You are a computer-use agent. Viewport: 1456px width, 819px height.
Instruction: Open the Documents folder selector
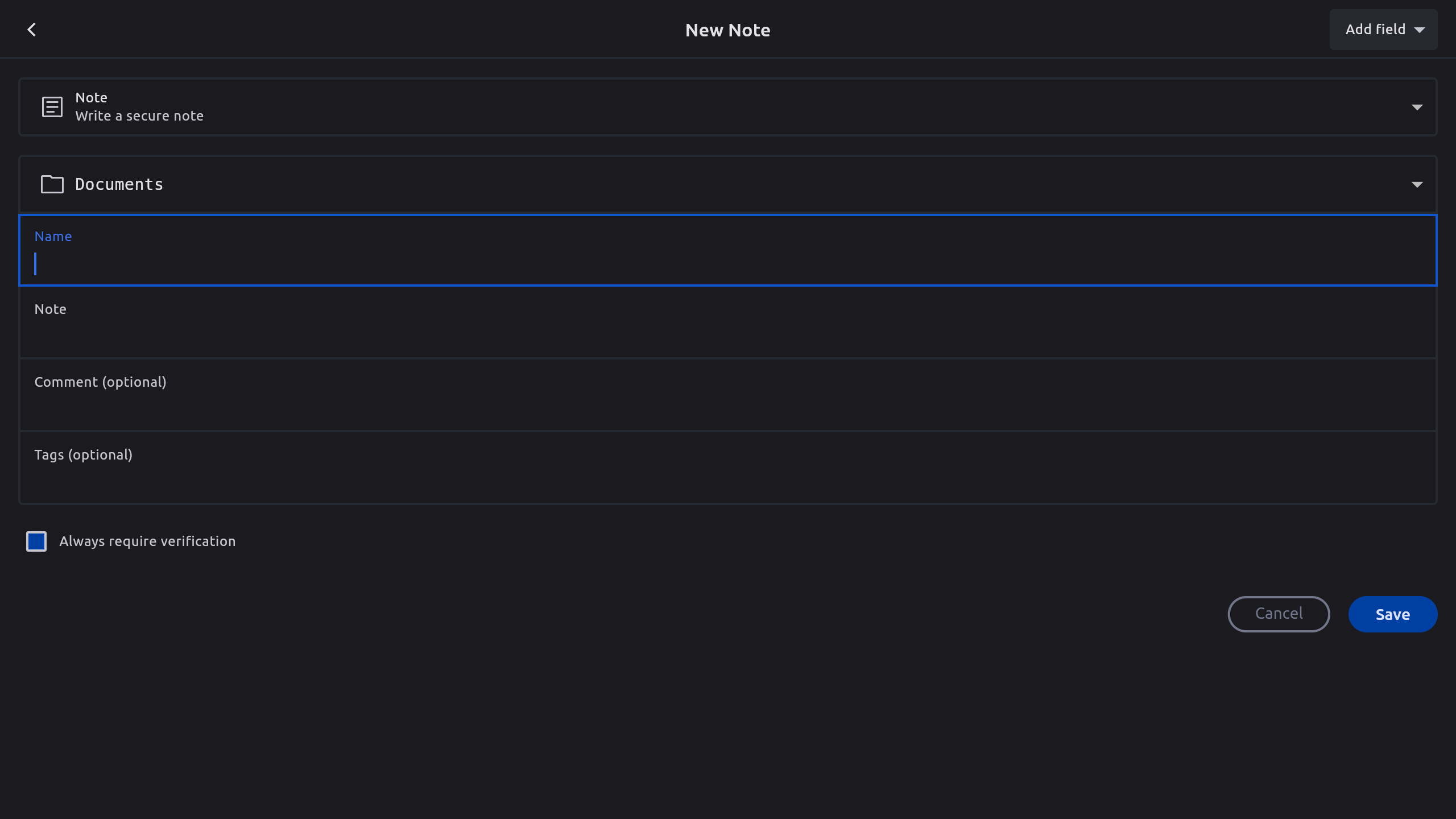click(728, 184)
